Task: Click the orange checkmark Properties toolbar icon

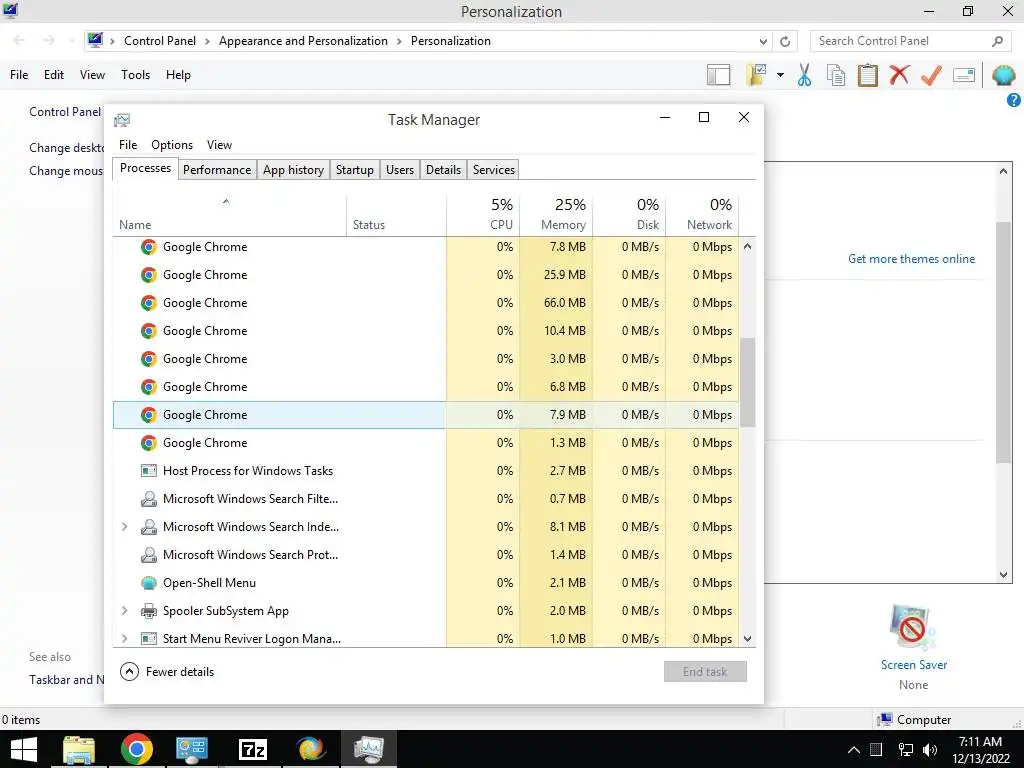Action: tap(931, 75)
